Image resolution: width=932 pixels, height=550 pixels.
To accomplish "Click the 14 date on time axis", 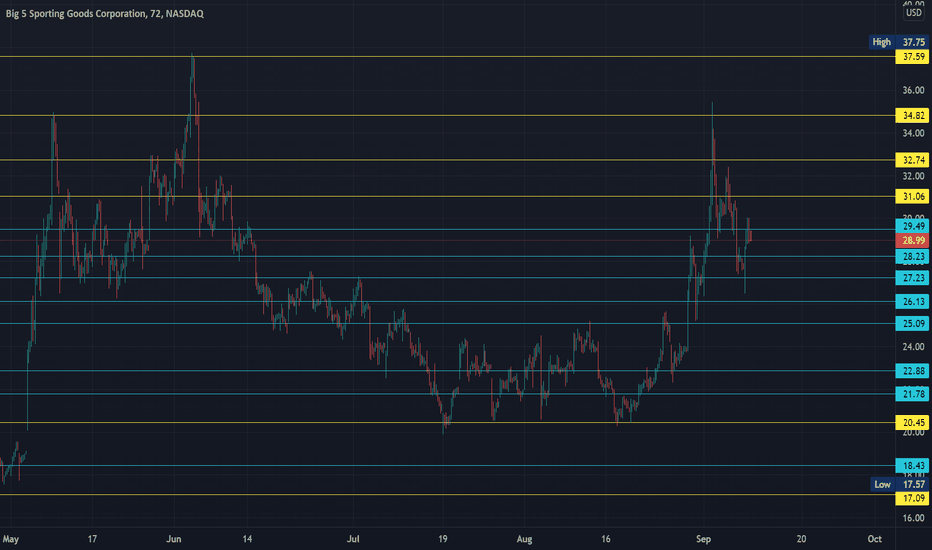I will point(247,539).
